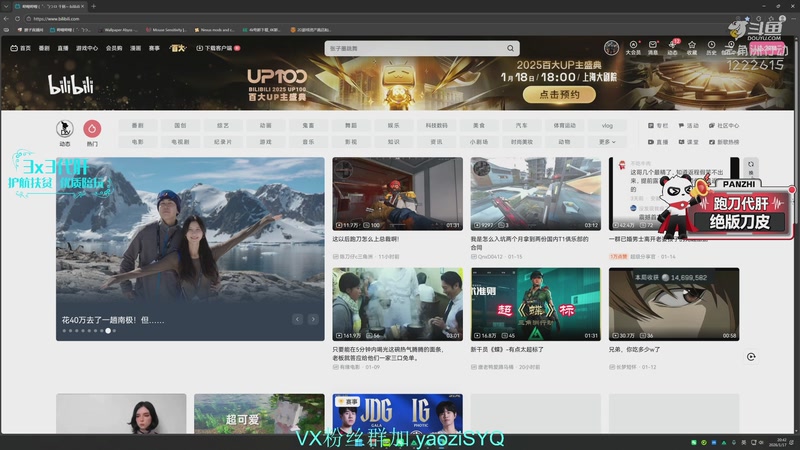Click the round icon below refresh at right edge

751,357
